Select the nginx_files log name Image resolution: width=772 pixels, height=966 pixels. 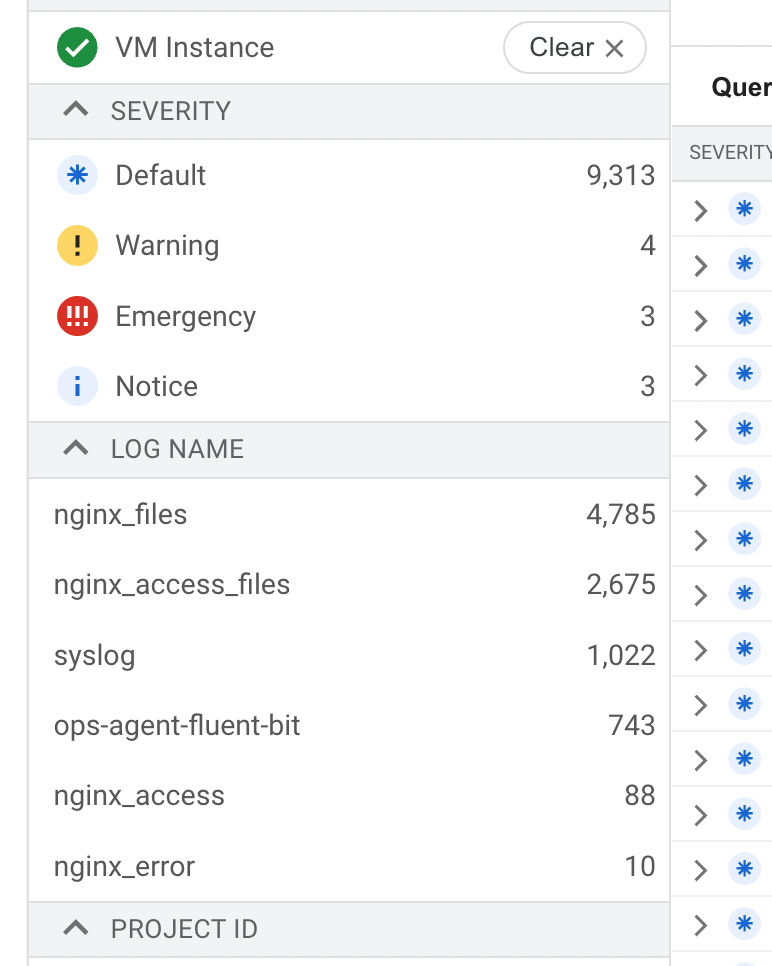click(x=120, y=514)
